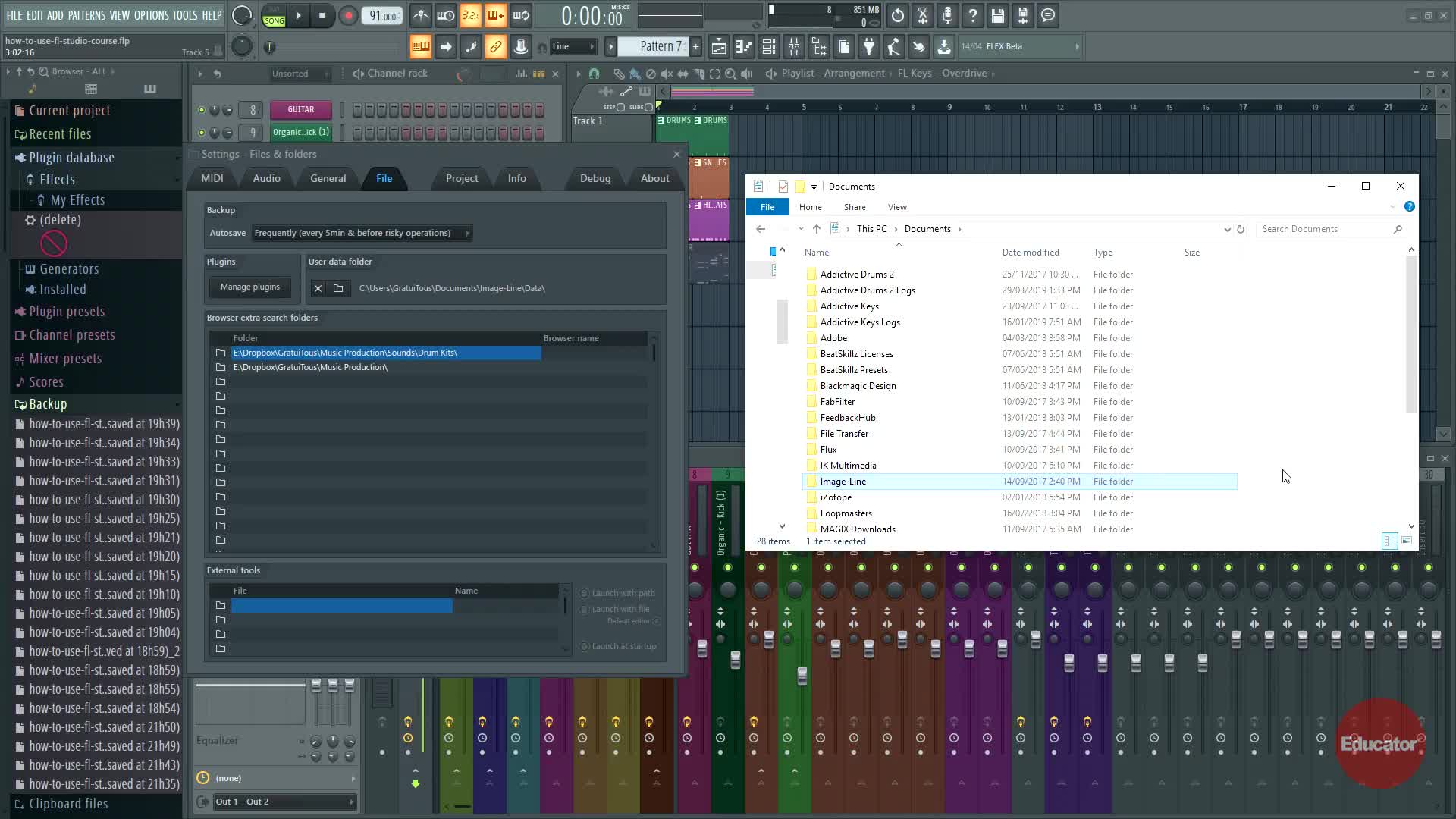Open the channel rack step graph editor
The height and width of the screenshot is (819, 1456).
point(521,74)
